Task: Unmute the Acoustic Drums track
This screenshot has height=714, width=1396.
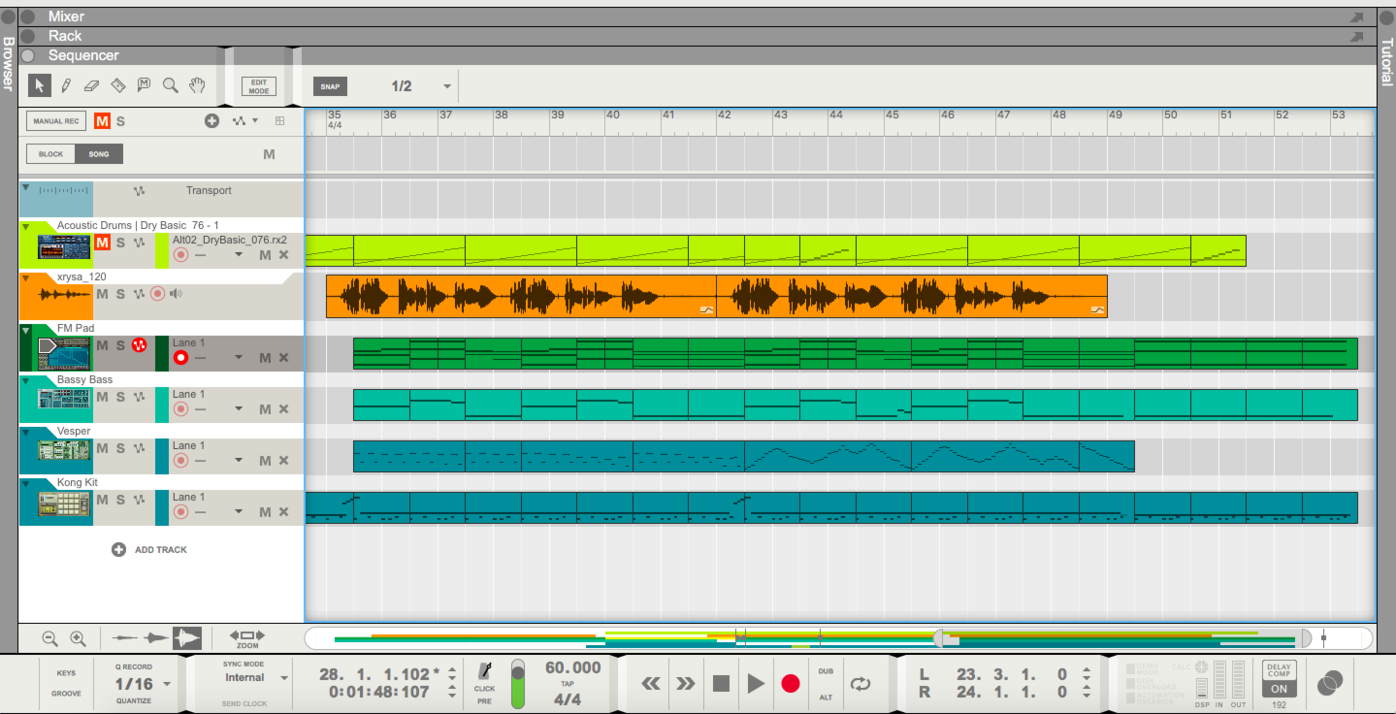Action: (x=102, y=243)
